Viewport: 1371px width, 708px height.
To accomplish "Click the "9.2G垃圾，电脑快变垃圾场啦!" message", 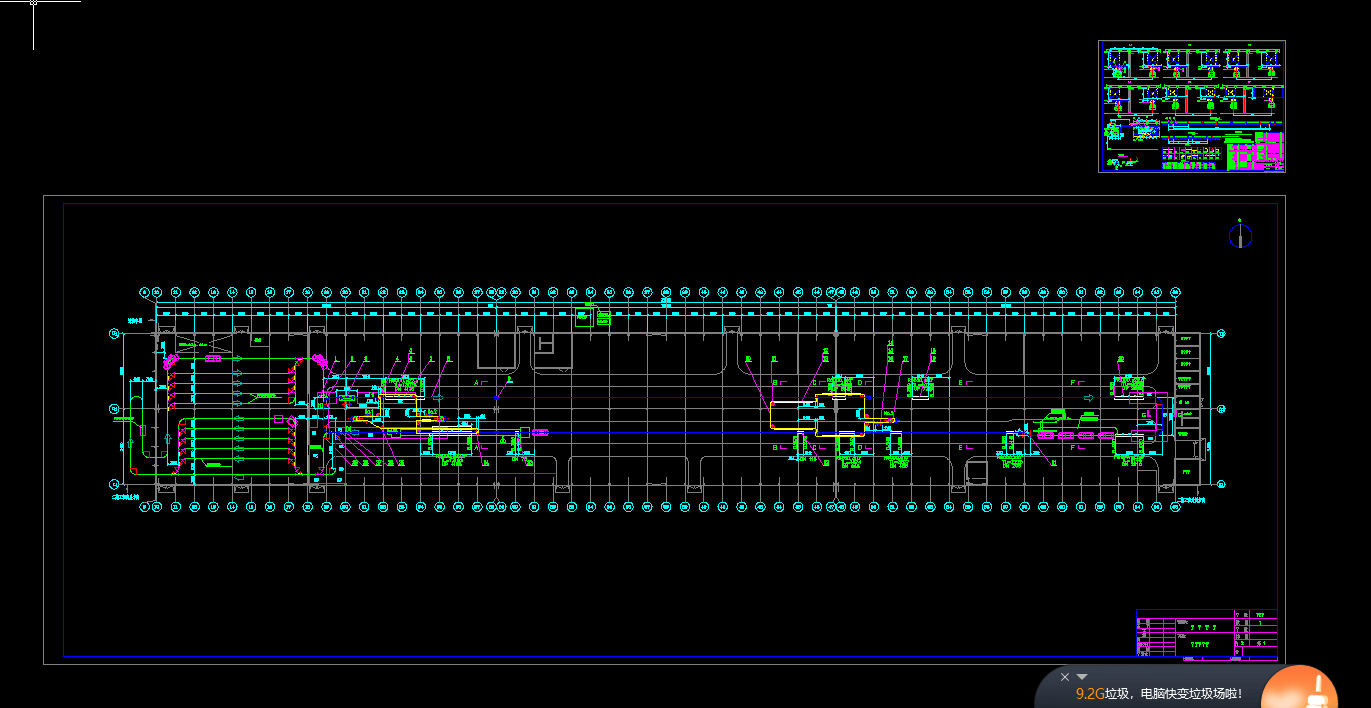I will point(1159,693).
